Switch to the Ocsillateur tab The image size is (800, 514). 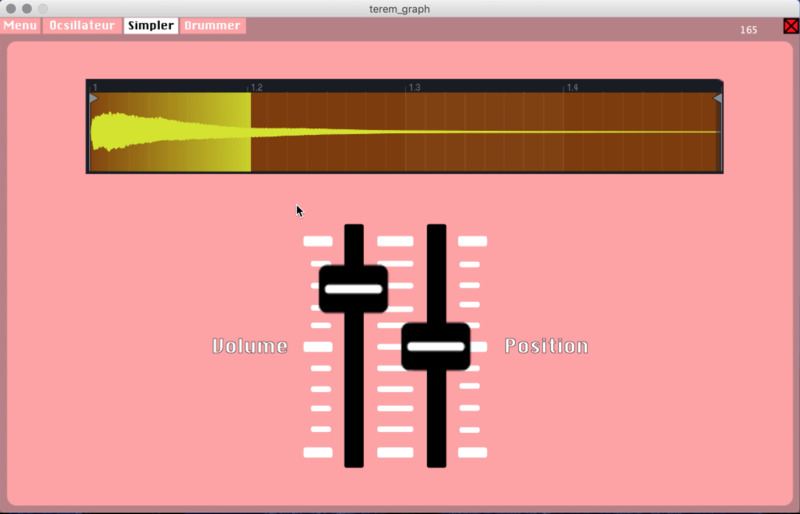(82, 26)
